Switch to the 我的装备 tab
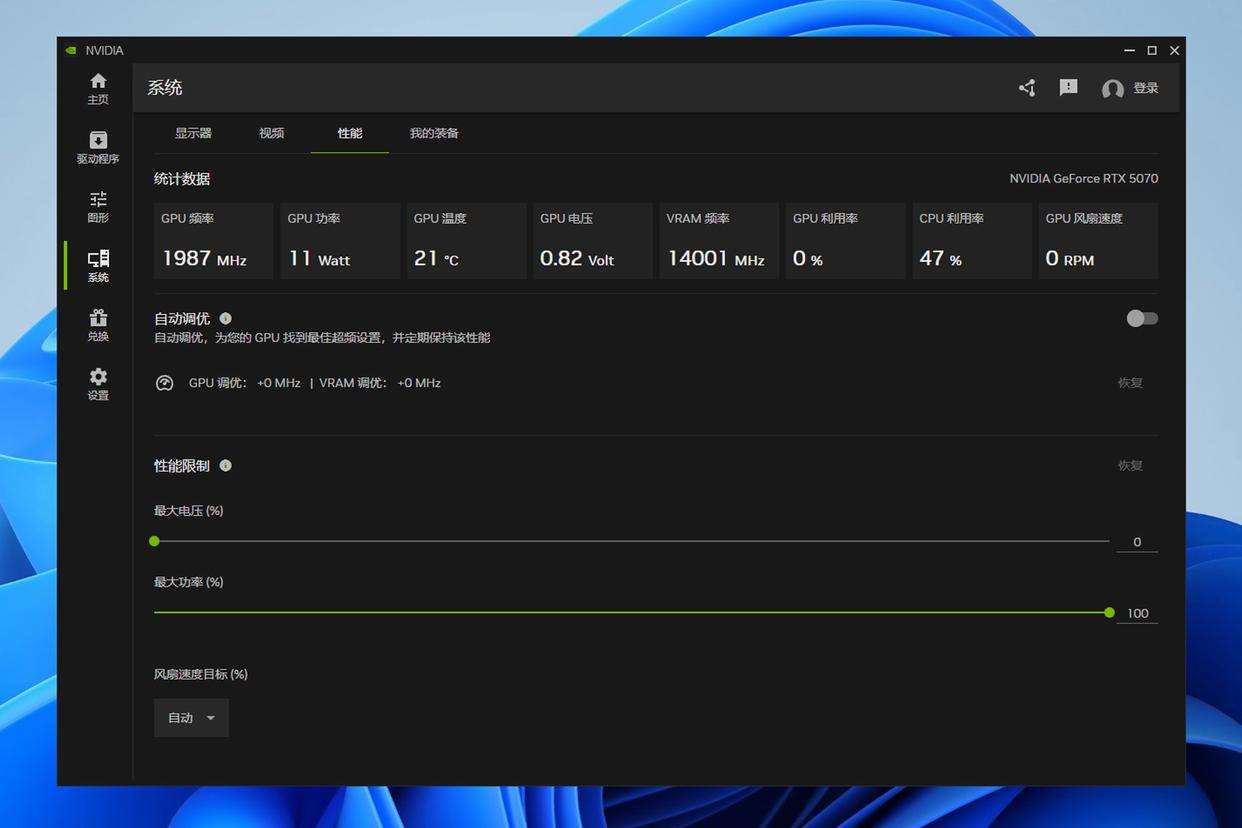 434,133
